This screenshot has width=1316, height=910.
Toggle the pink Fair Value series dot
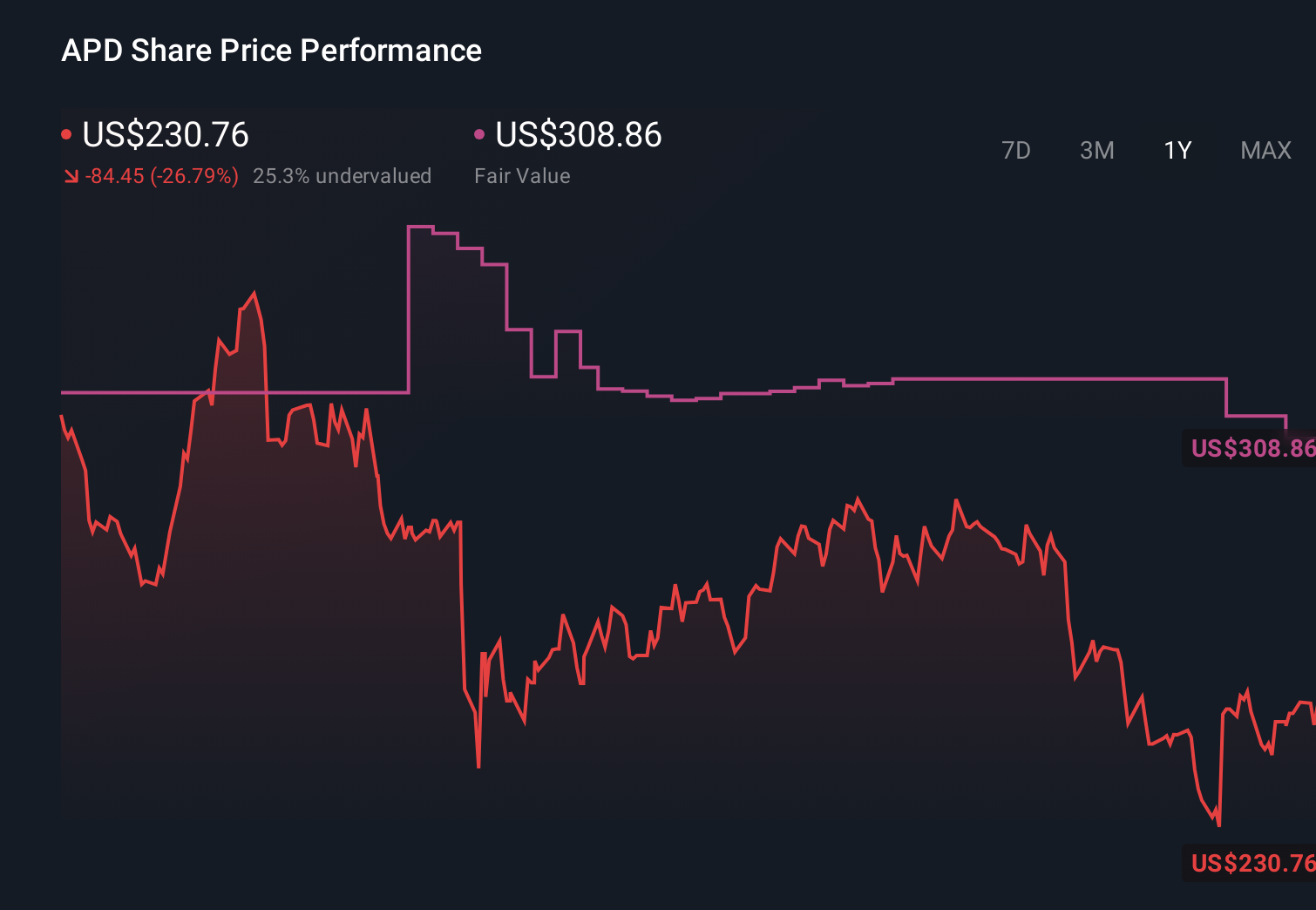pyautogui.click(x=478, y=132)
